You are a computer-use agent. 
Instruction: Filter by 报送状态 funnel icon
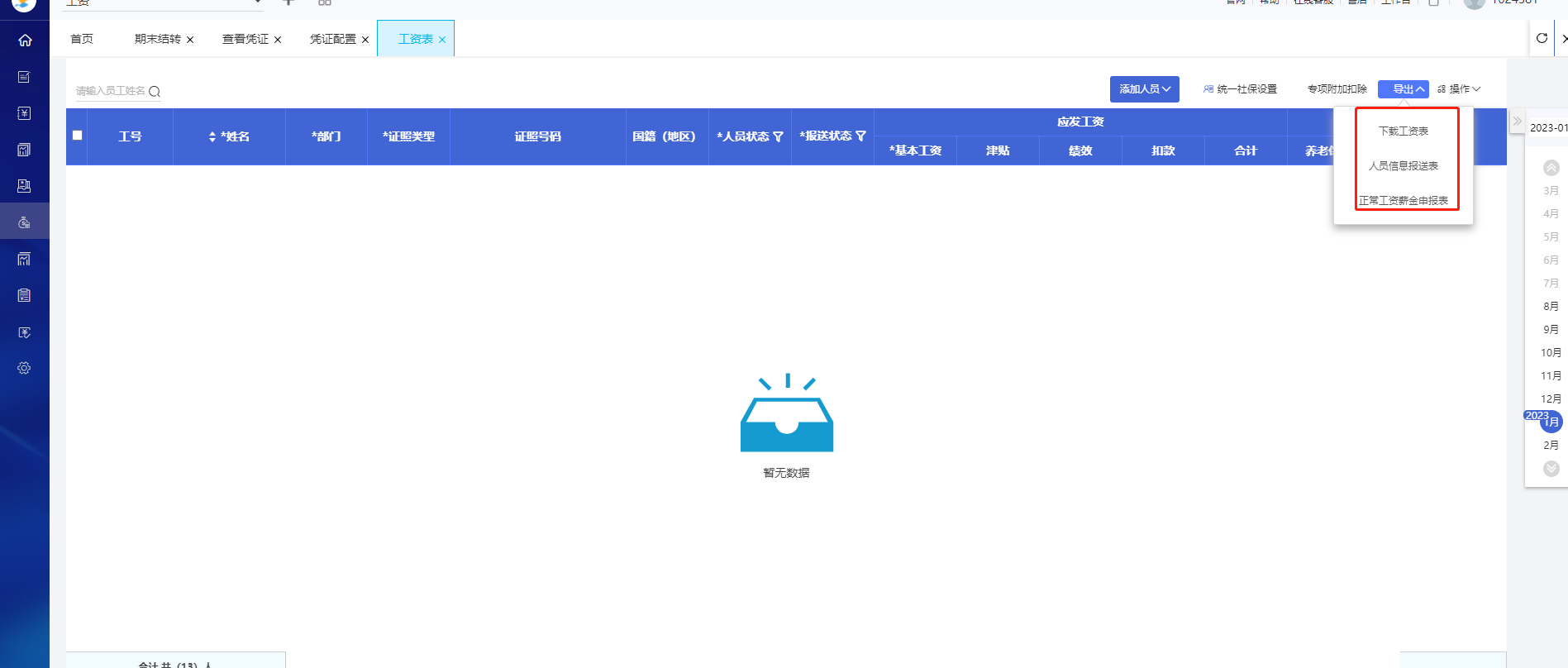[860, 136]
